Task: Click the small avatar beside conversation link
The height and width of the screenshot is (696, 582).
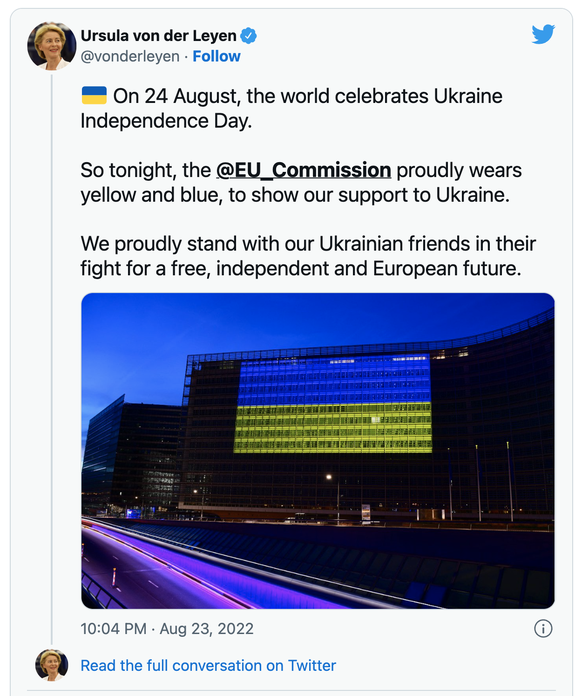Action: [52, 665]
